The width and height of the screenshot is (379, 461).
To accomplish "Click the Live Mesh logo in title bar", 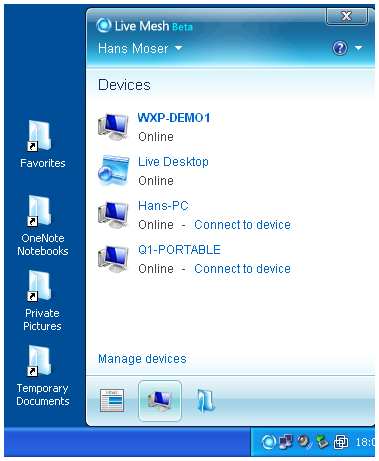I will click(104, 25).
